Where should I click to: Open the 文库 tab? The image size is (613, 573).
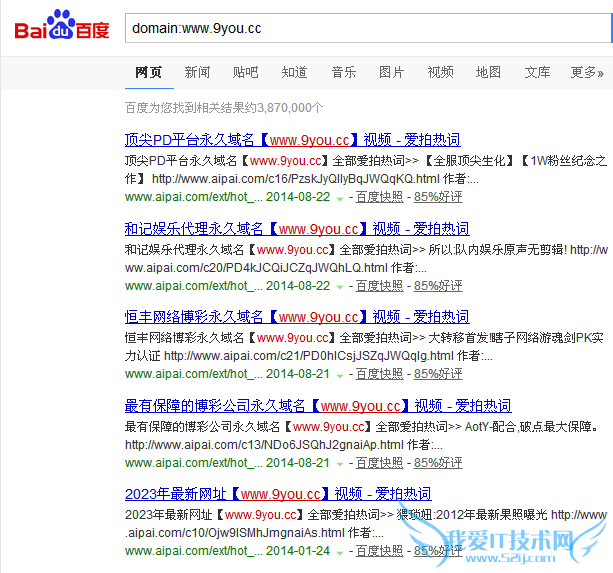537,72
